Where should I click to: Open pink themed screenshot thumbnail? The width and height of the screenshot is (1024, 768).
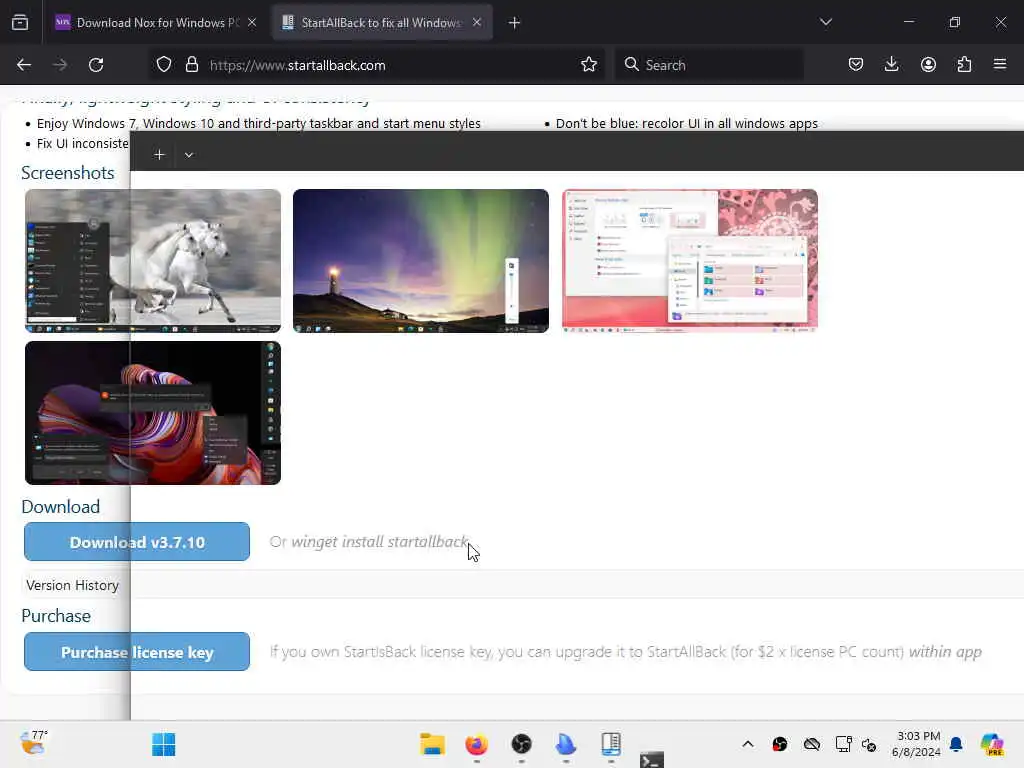click(x=690, y=261)
